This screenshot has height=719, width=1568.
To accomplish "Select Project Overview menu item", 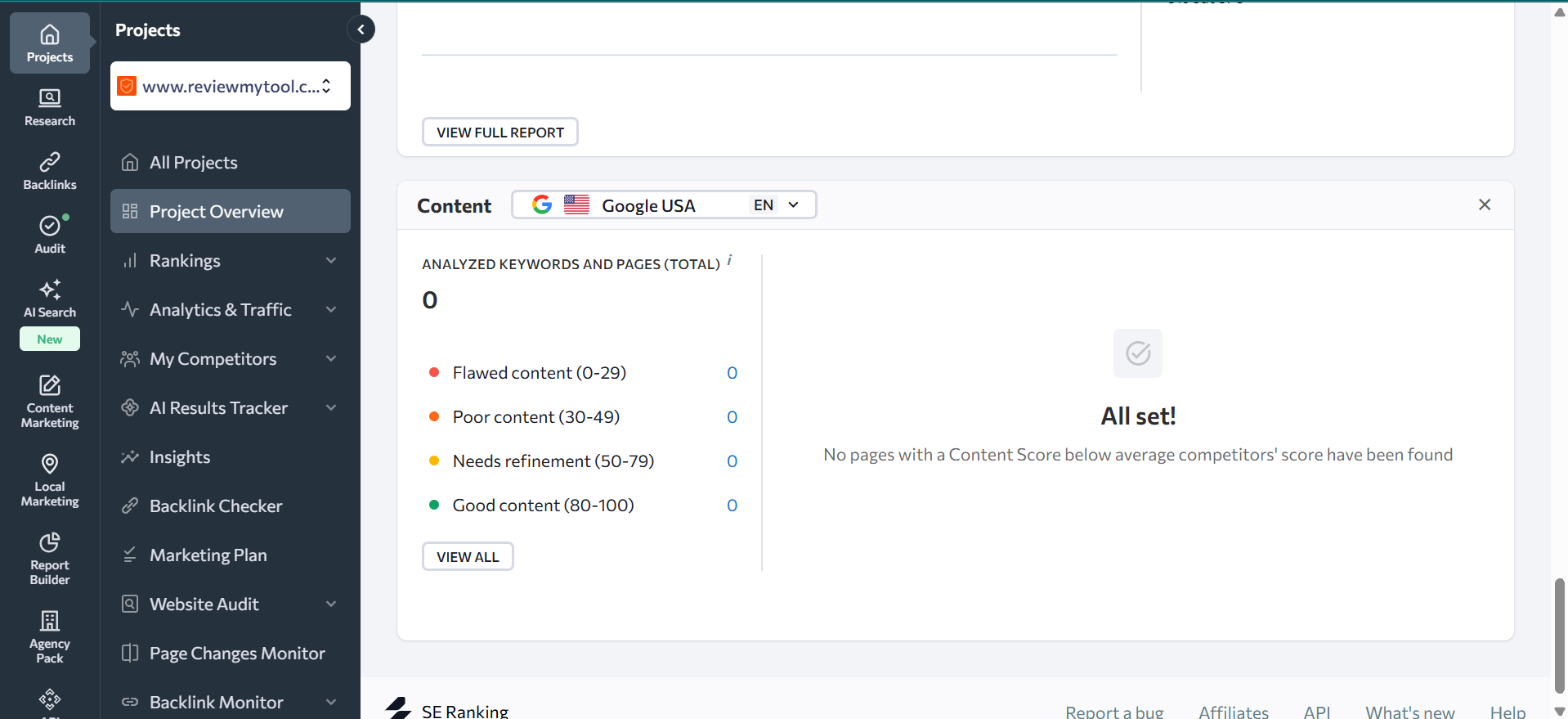I will pyautogui.click(x=231, y=211).
